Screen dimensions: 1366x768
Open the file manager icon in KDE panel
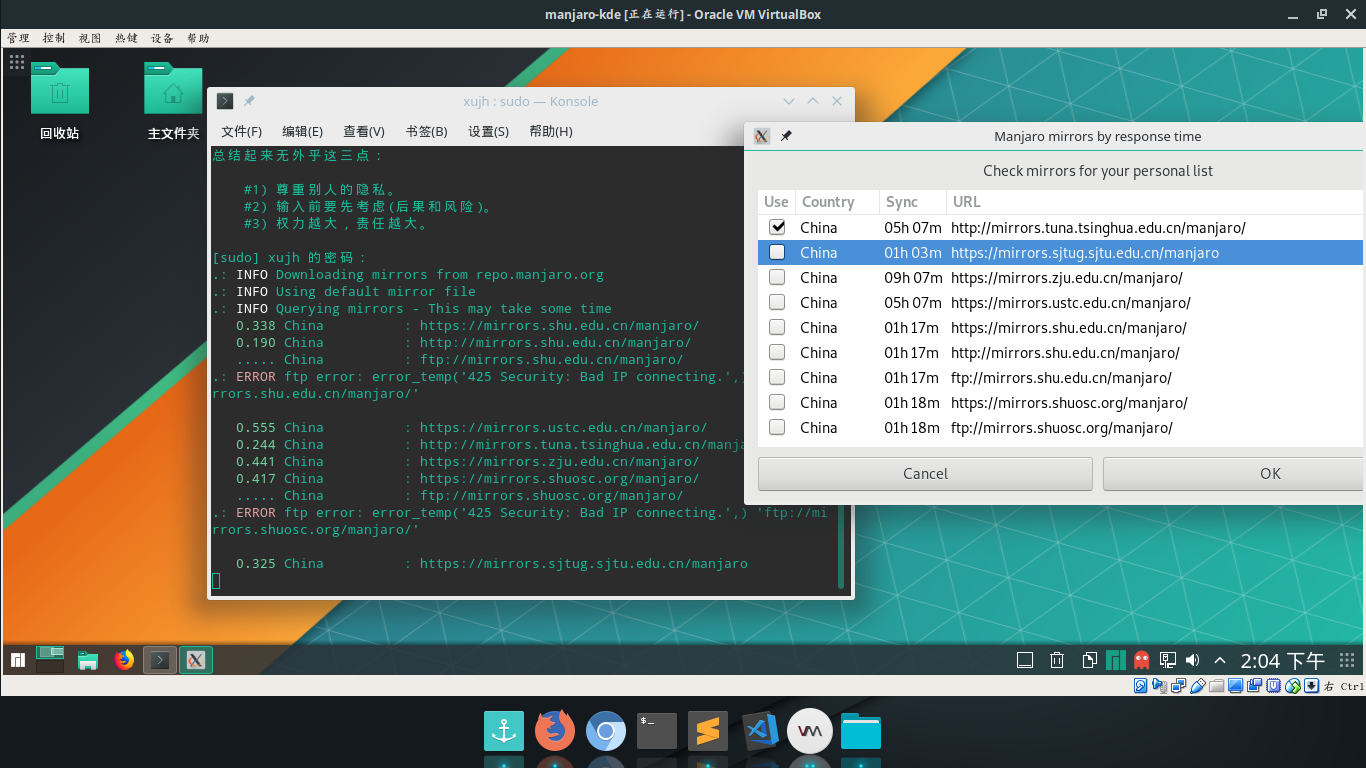88,660
